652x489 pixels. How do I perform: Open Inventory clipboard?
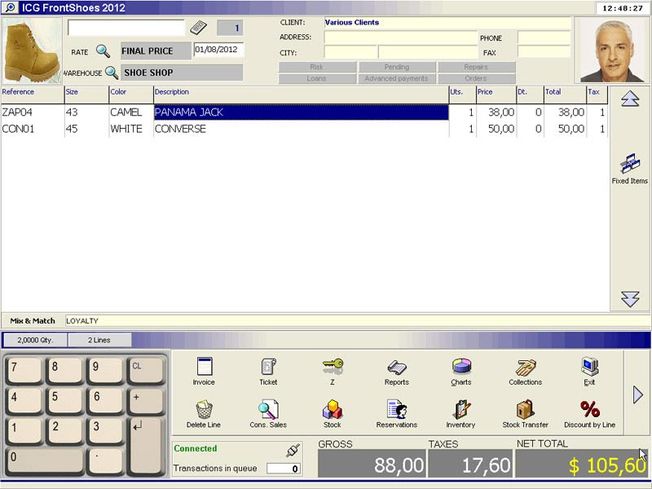pyautogui.click(x=461, y=414)
